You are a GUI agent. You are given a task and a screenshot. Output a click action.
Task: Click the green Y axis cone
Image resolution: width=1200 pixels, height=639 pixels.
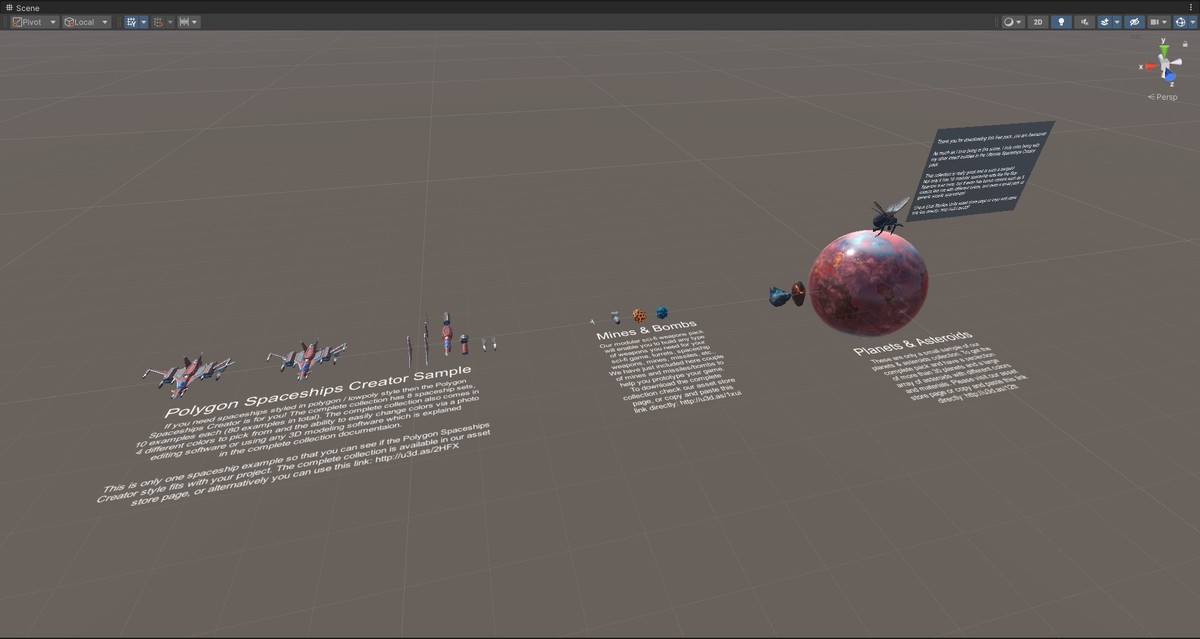pos(1164,48)
